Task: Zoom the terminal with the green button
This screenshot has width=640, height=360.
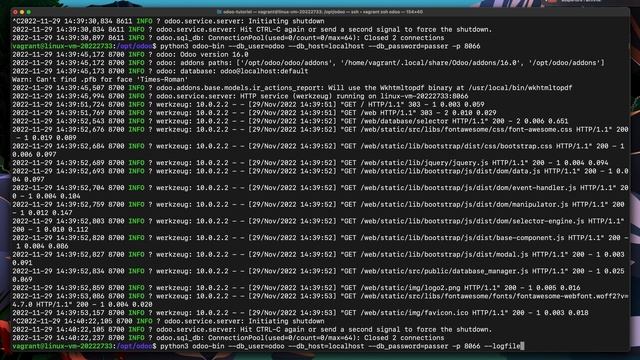Action: click(29, 12)
